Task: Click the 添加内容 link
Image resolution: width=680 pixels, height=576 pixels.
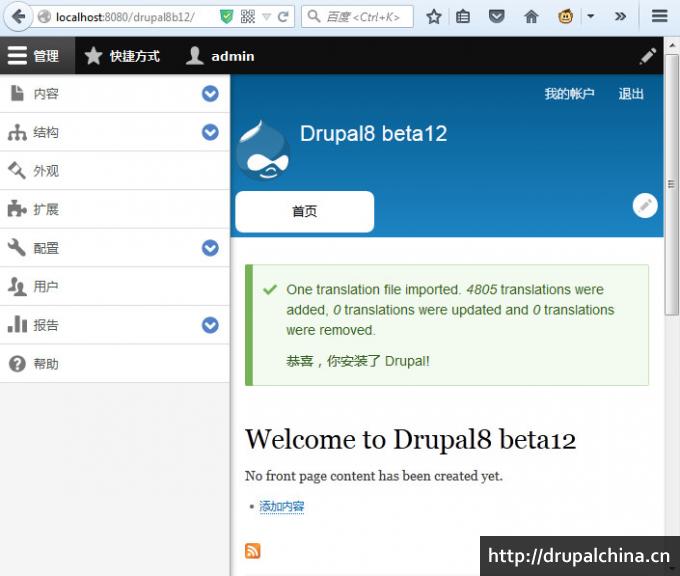Action: pyautogui.click(x=281, y=507)
